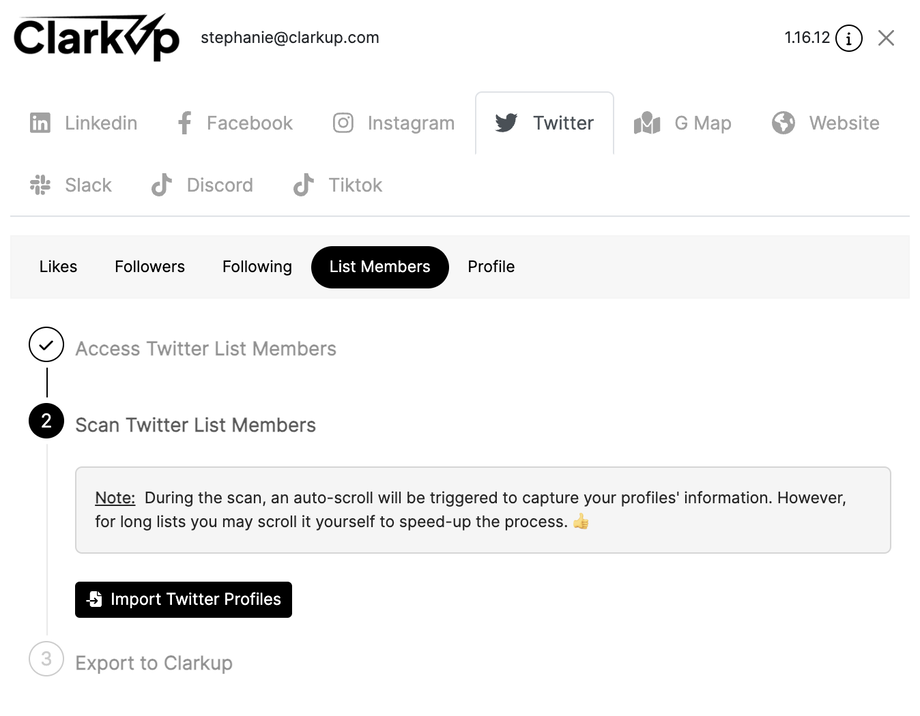Click the Instagram camera icon
This screenshot has height=716, width=920.
pyautogui.click(x=343, y=123)
